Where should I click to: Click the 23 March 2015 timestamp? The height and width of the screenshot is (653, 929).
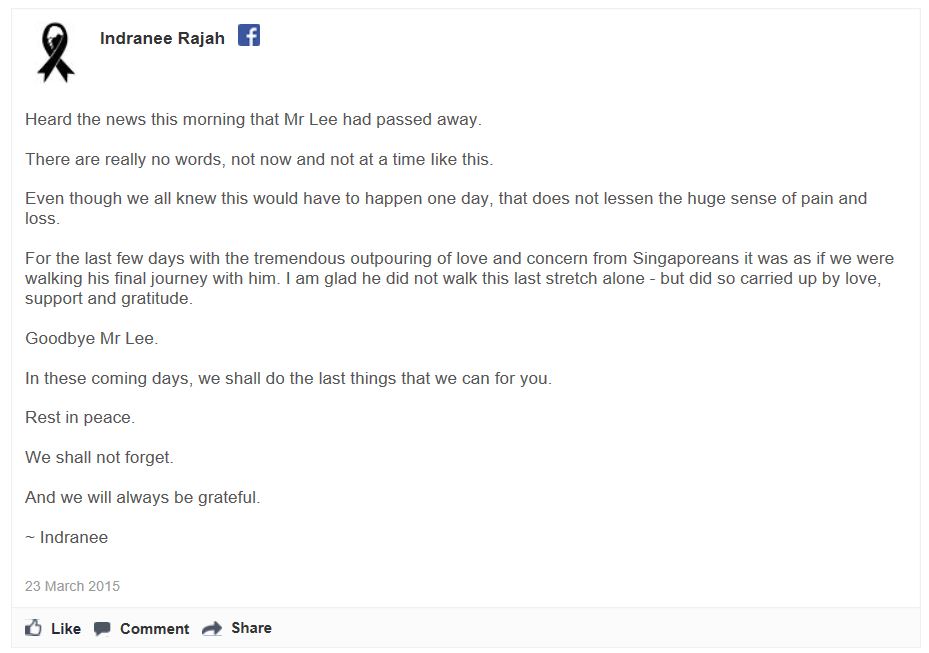72,586
